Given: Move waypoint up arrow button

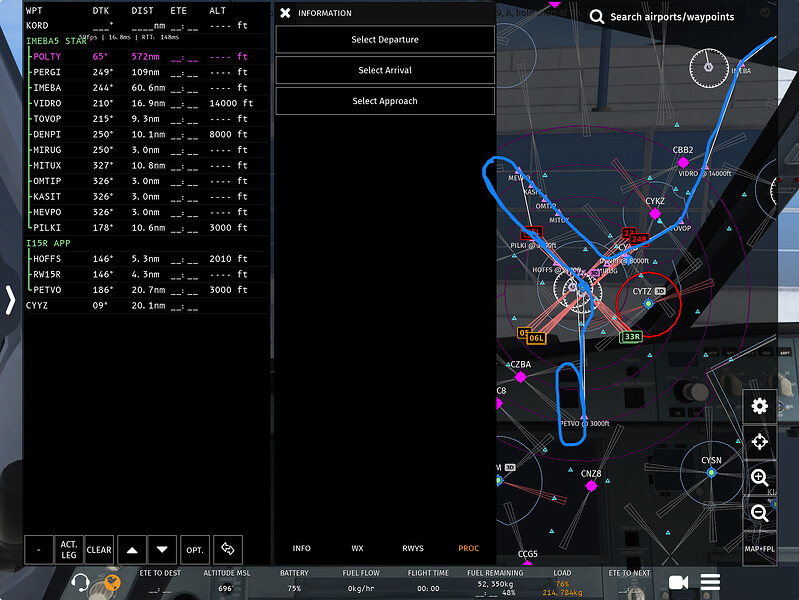Looking at the screenshot, I should point(132,550).
